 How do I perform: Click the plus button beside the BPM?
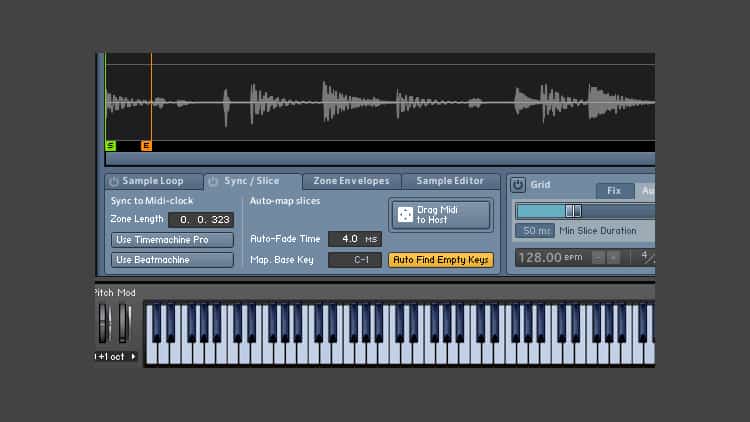613,258
